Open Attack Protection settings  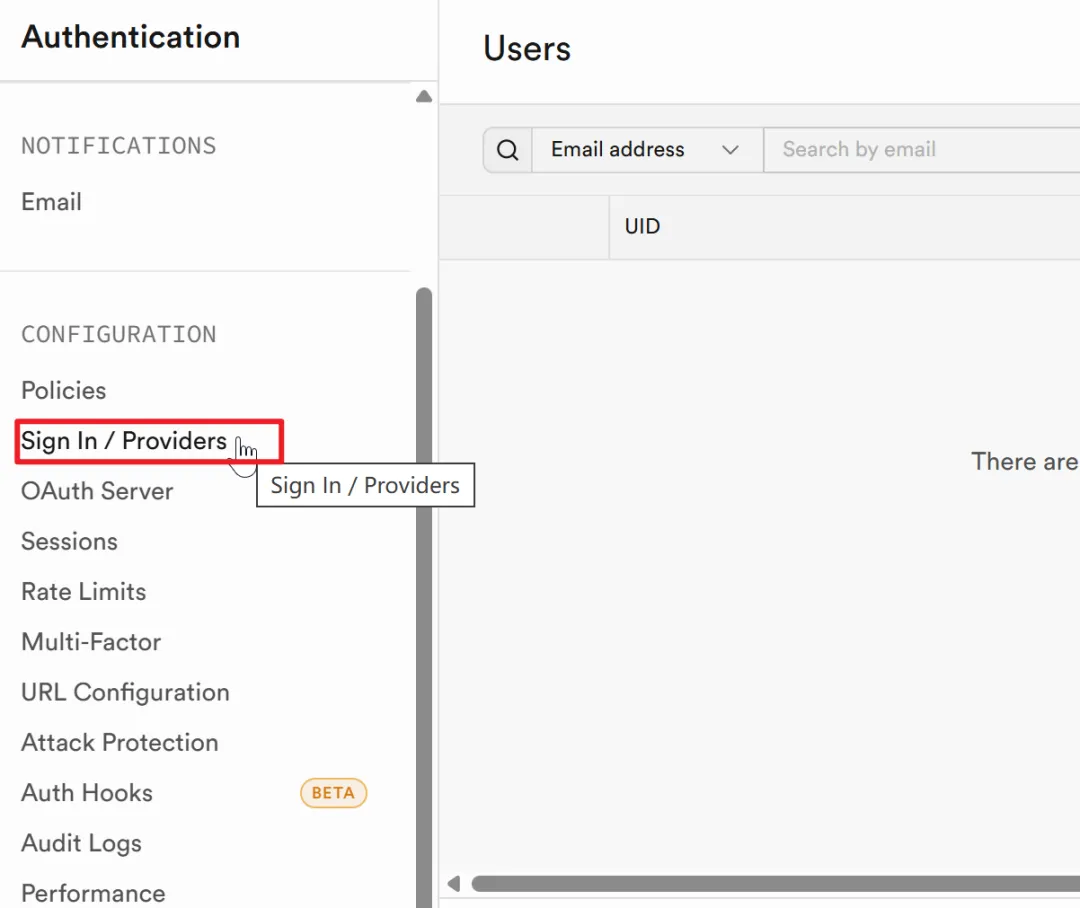tap(120, 742)
